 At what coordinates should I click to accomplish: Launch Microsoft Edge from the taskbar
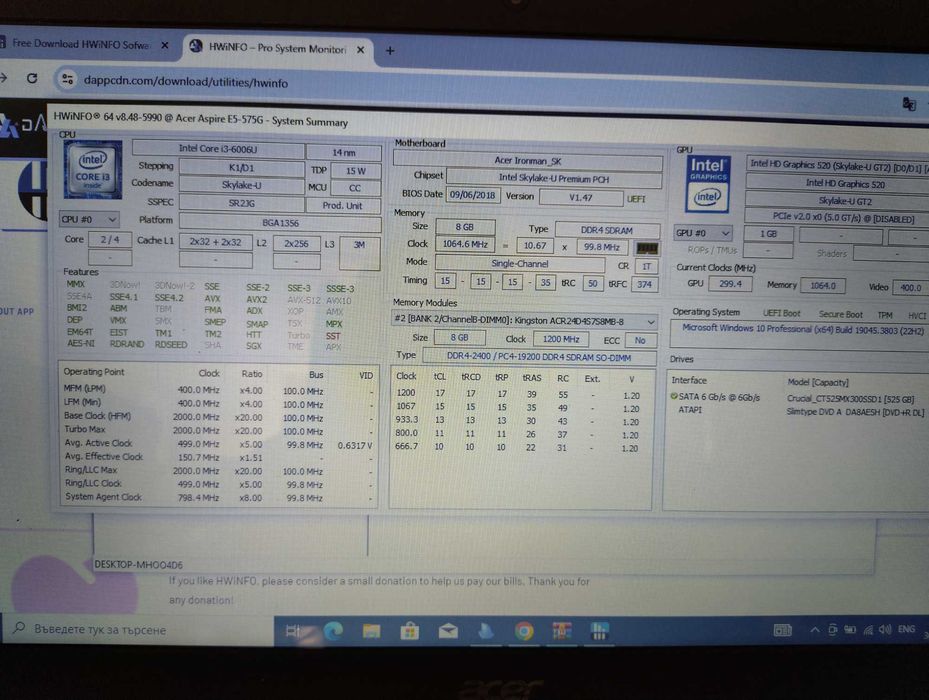pyautogui.click(x=333, y=631)
